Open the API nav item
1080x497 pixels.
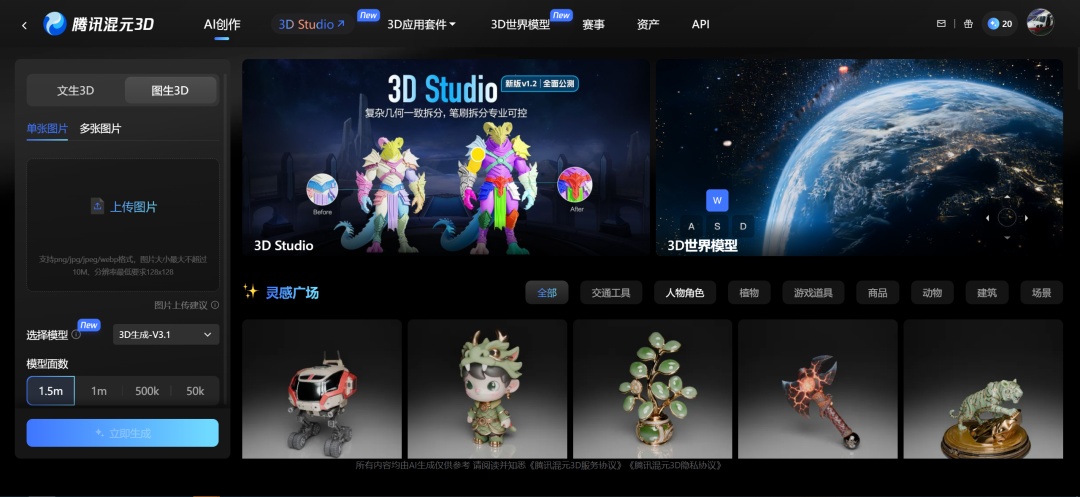700,24
